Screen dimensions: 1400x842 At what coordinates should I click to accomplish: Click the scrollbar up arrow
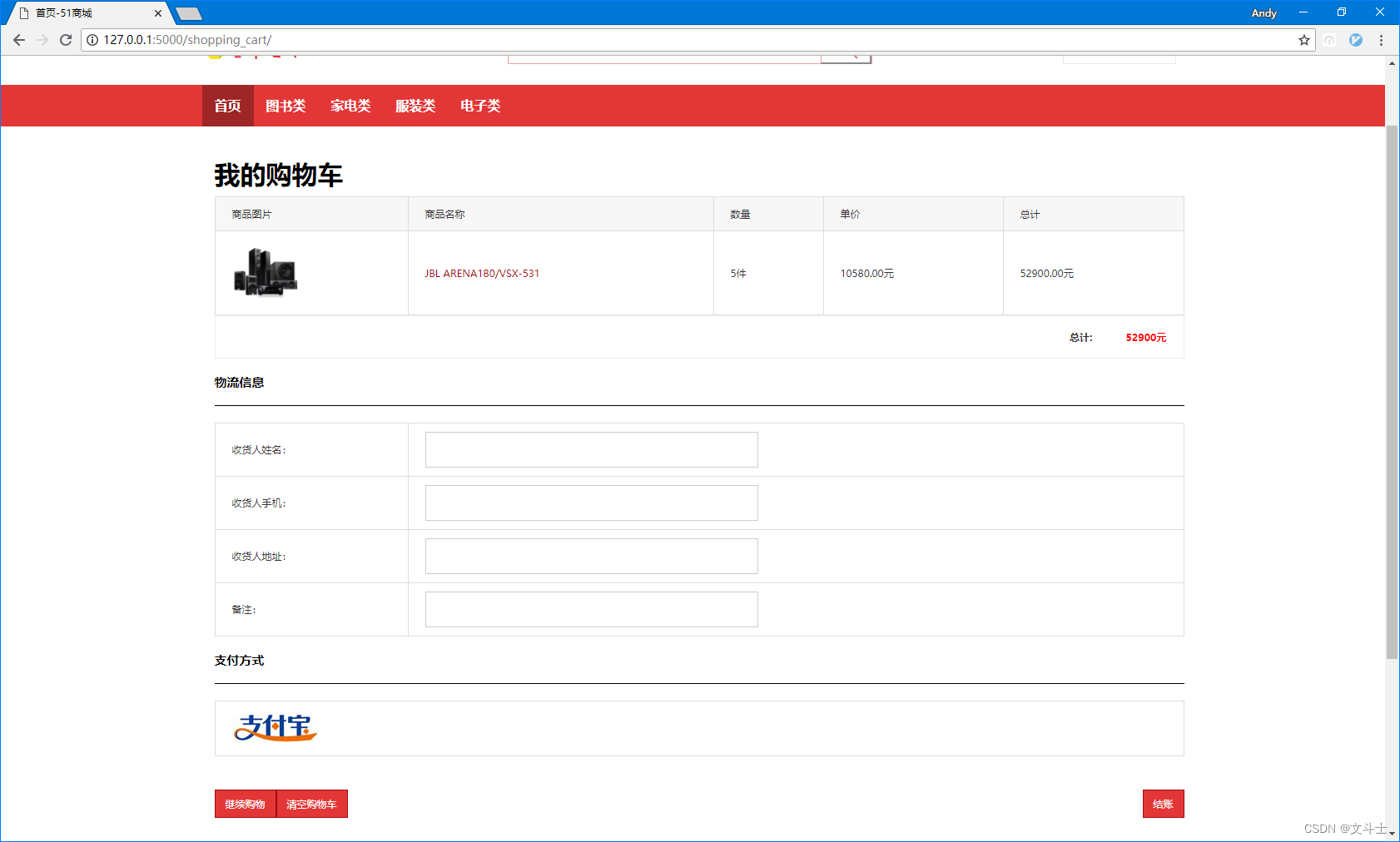1392,62
